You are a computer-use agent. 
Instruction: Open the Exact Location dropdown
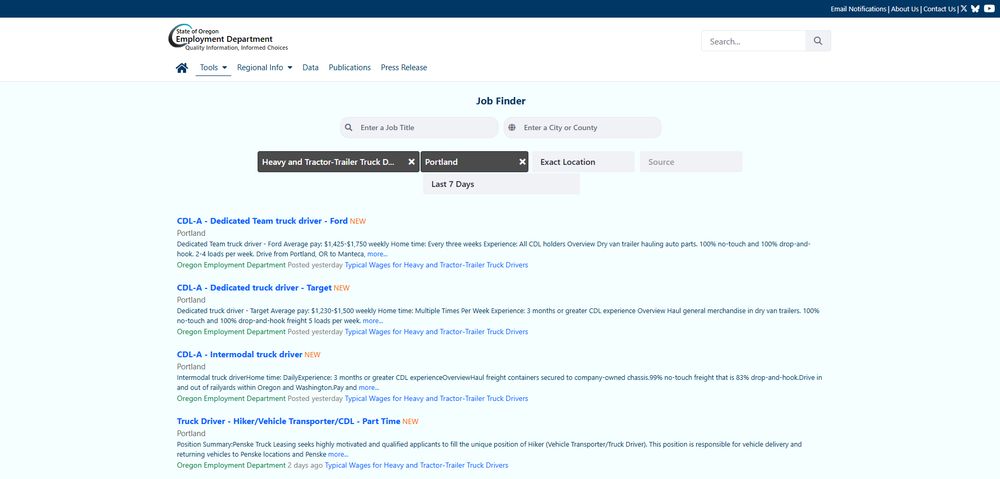(x=583, y=162)
